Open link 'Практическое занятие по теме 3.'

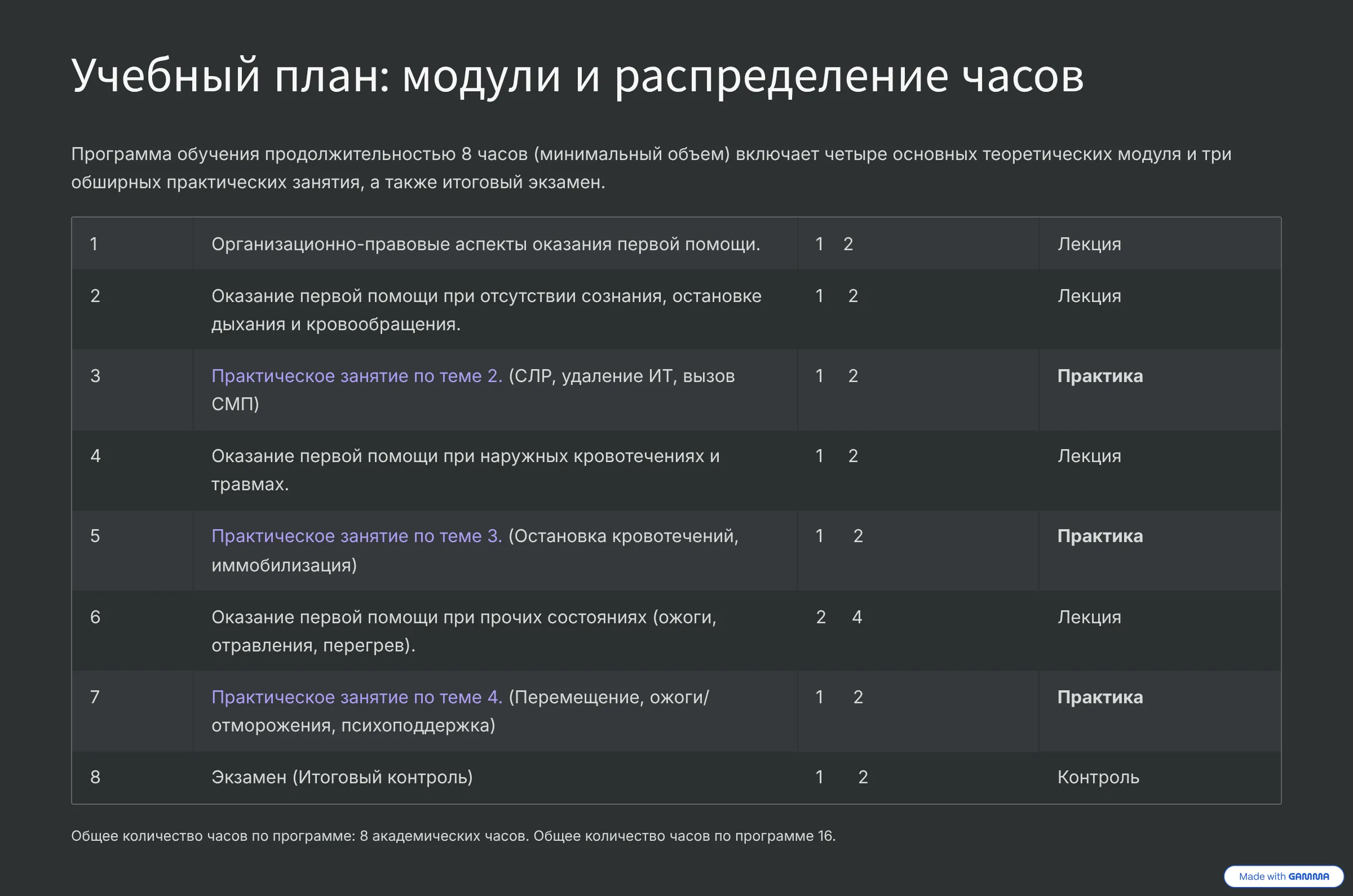click(x=357, y=536)
